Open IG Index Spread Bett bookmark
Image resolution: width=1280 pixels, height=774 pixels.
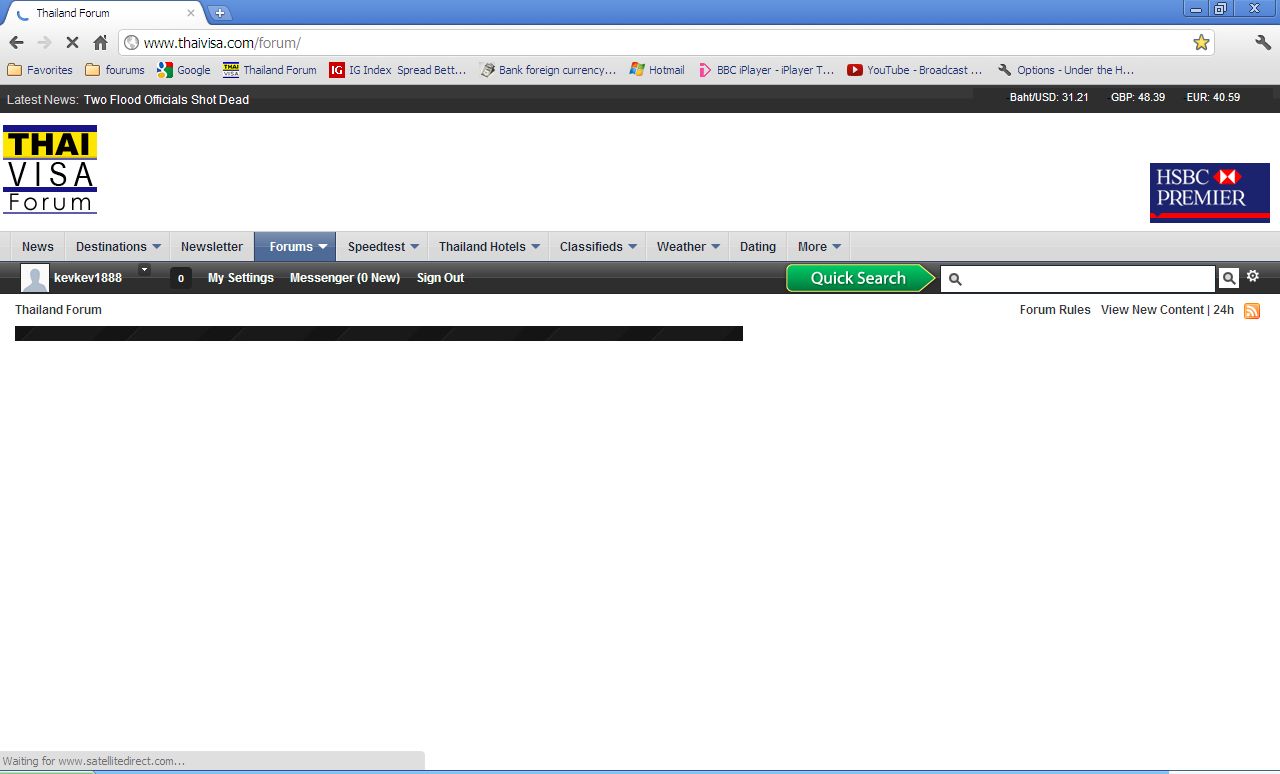click(398, 70)
